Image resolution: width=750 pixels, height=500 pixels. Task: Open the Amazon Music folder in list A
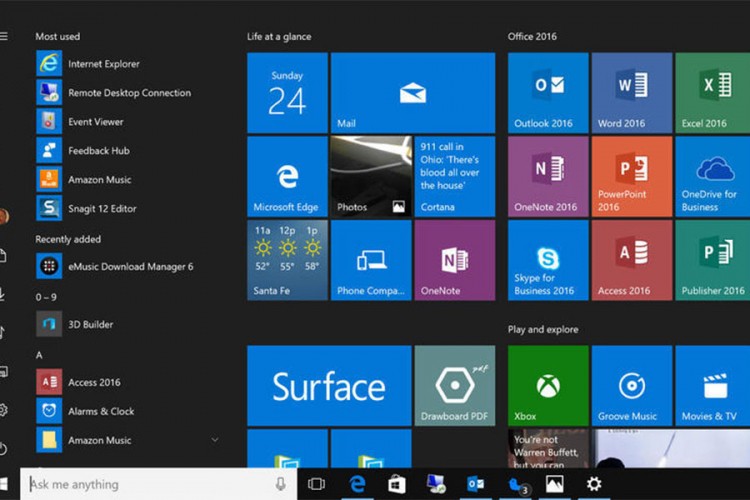click(x=129, y=440)
